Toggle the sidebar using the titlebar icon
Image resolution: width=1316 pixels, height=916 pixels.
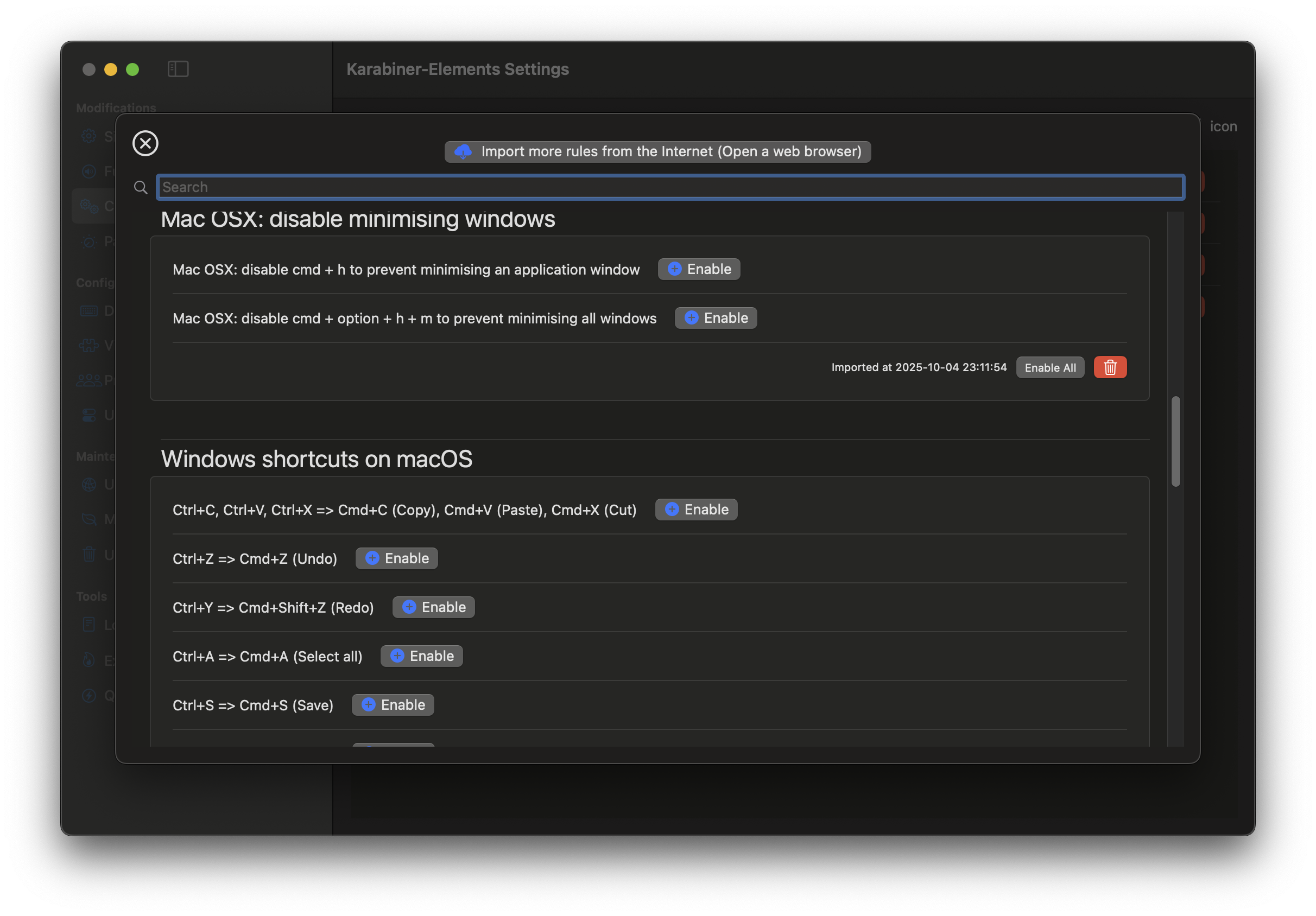178,69
